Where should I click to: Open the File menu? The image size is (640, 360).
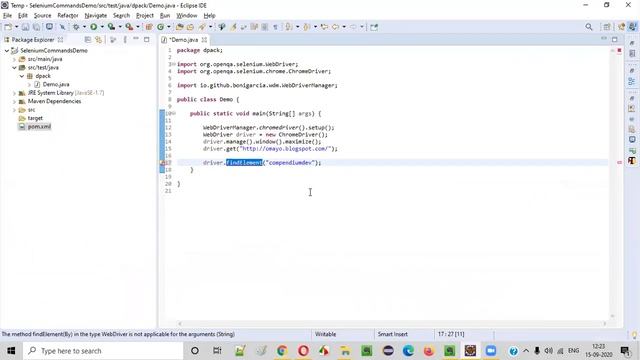(7, 16)
